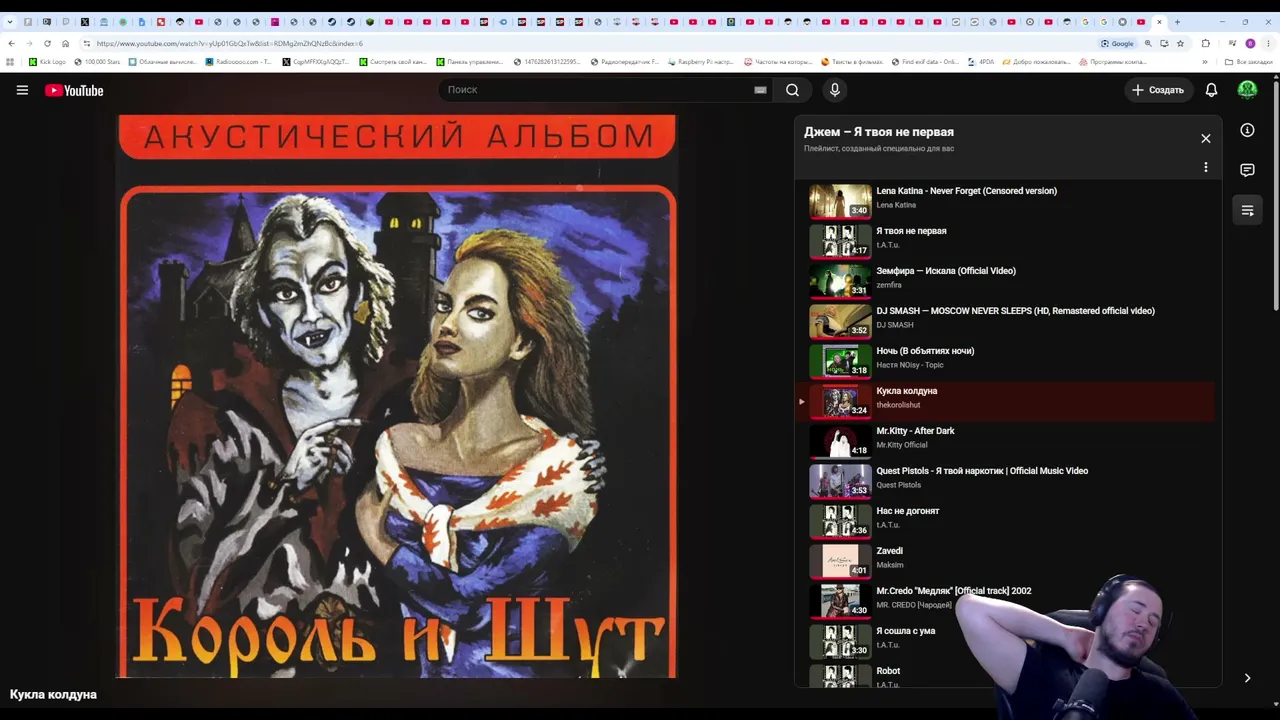
Task: Select 'Ночь (В объятиях ночи)' playlist item
Action: (x=1005, y=361)
